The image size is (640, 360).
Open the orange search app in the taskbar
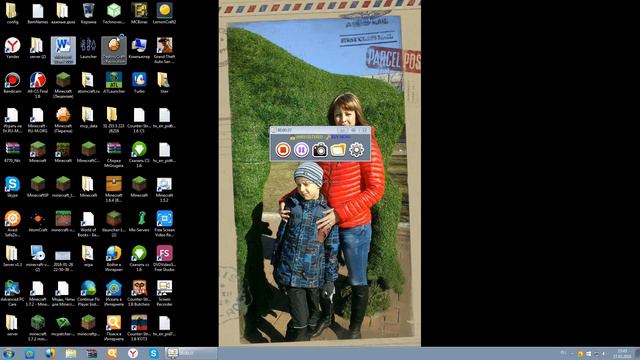pyautogui.click(x=112, y=353)
